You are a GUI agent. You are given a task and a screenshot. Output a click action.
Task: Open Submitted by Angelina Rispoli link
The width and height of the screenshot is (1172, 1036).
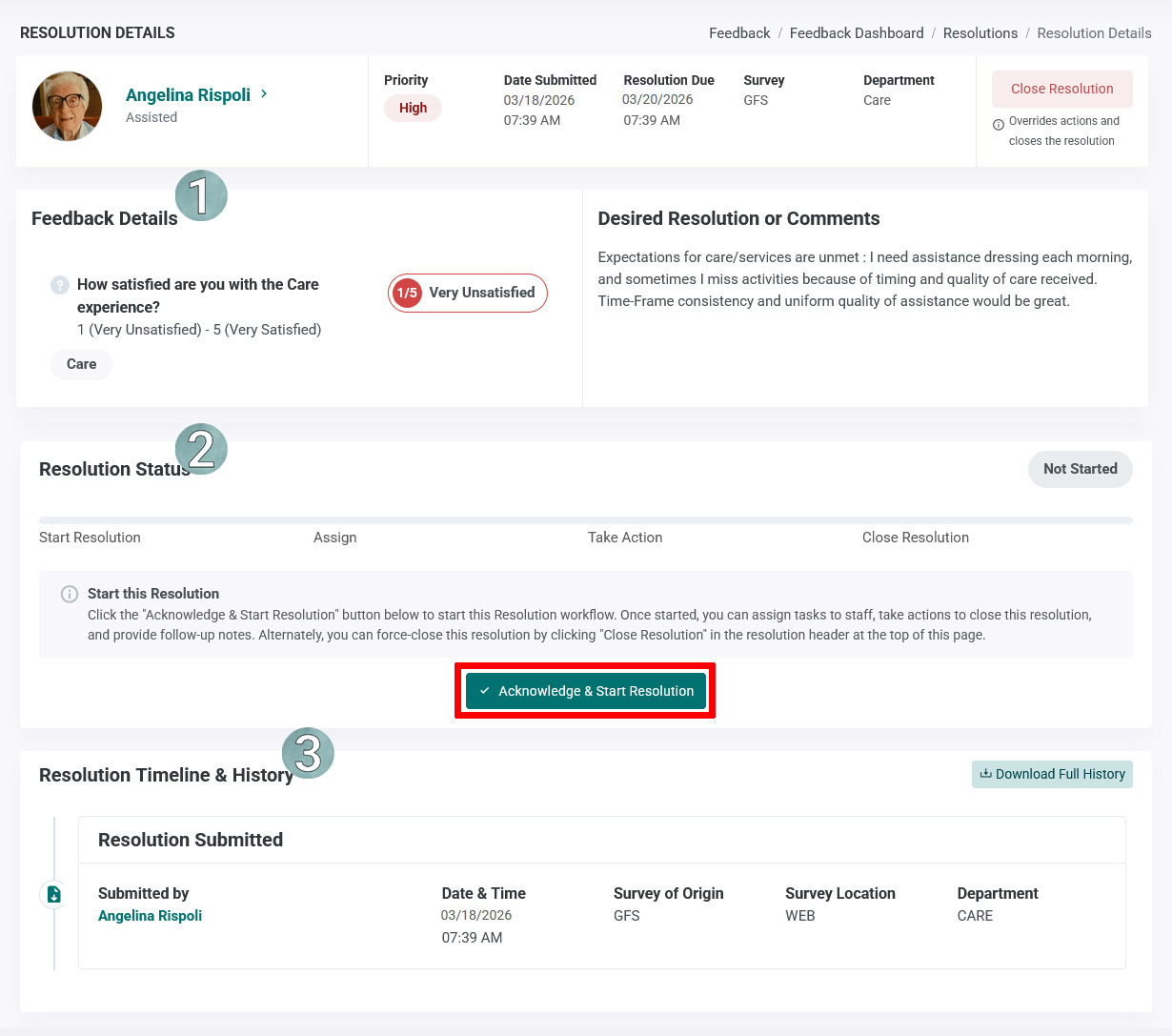point(150,916)
